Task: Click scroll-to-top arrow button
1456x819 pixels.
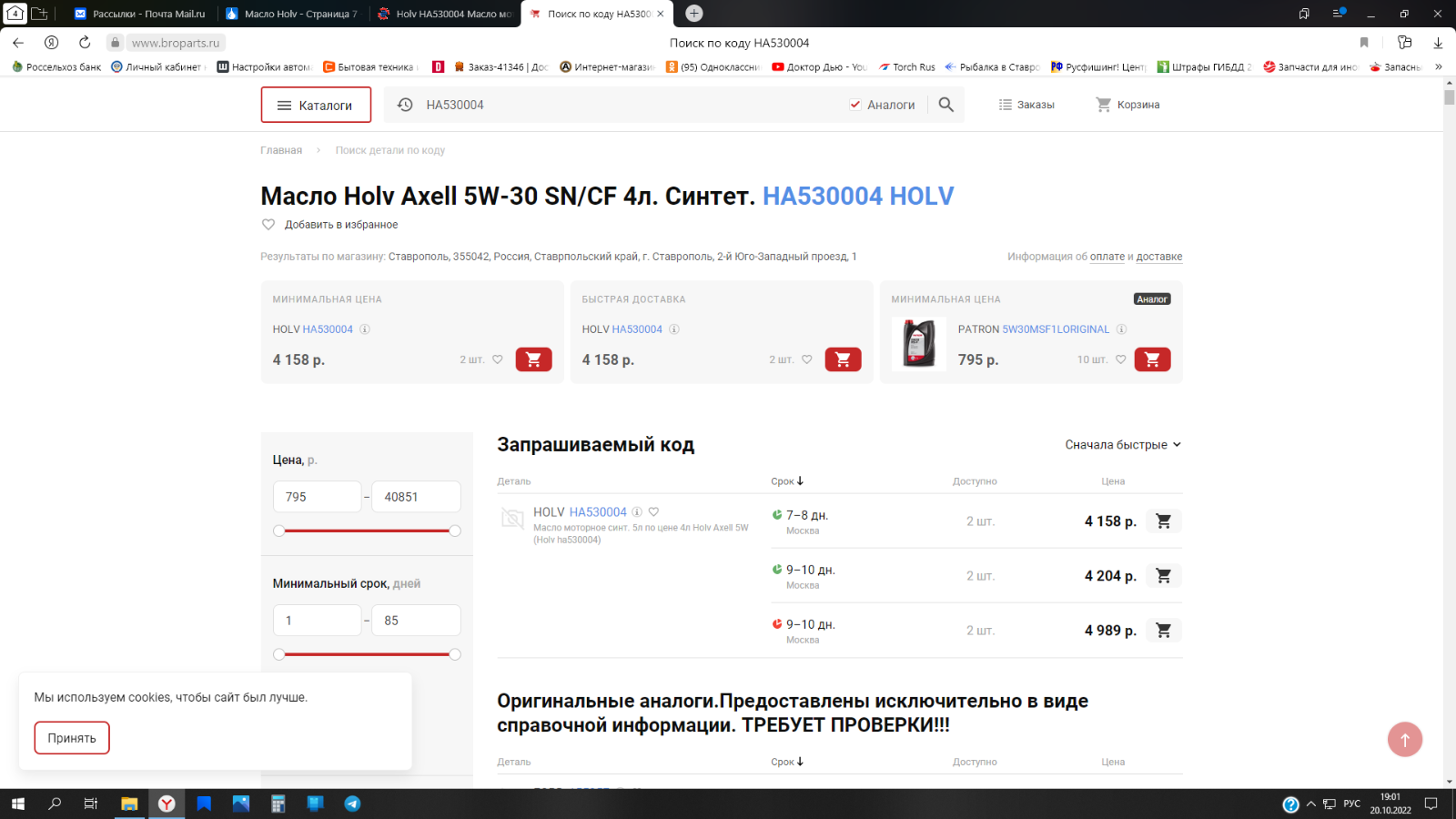Action: (1405, 739)
